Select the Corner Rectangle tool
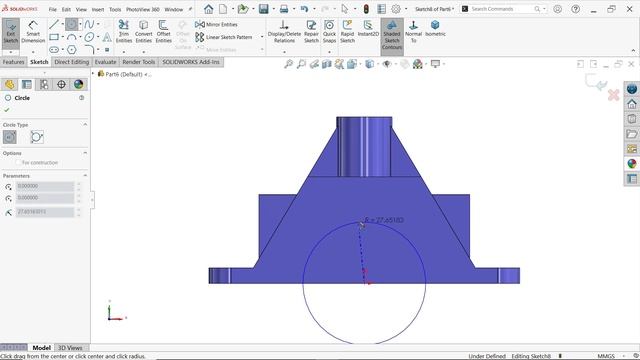The image size is (640, 360). [x=54, y=37]
